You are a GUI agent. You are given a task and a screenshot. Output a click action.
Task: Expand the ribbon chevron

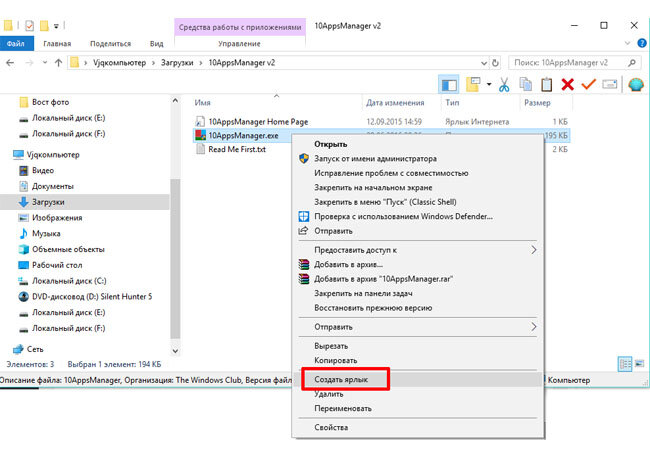tap(627, 43)
